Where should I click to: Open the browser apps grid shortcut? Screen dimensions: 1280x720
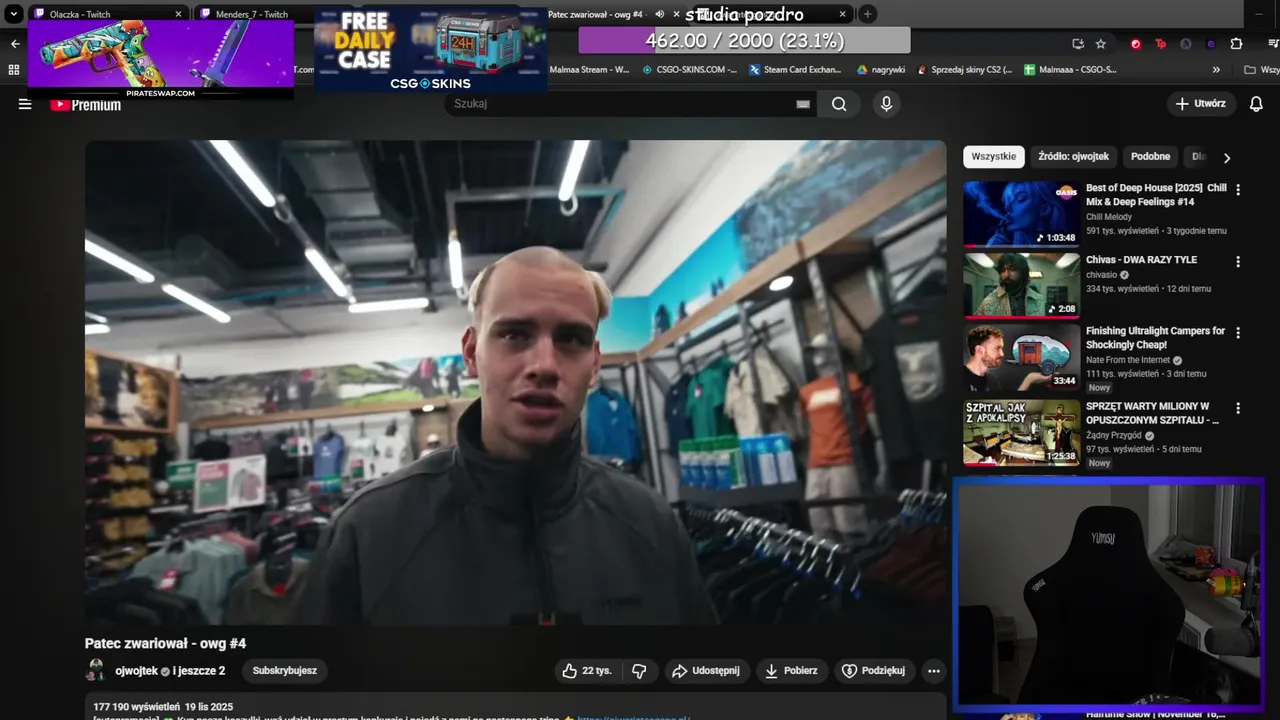[14, 70]
